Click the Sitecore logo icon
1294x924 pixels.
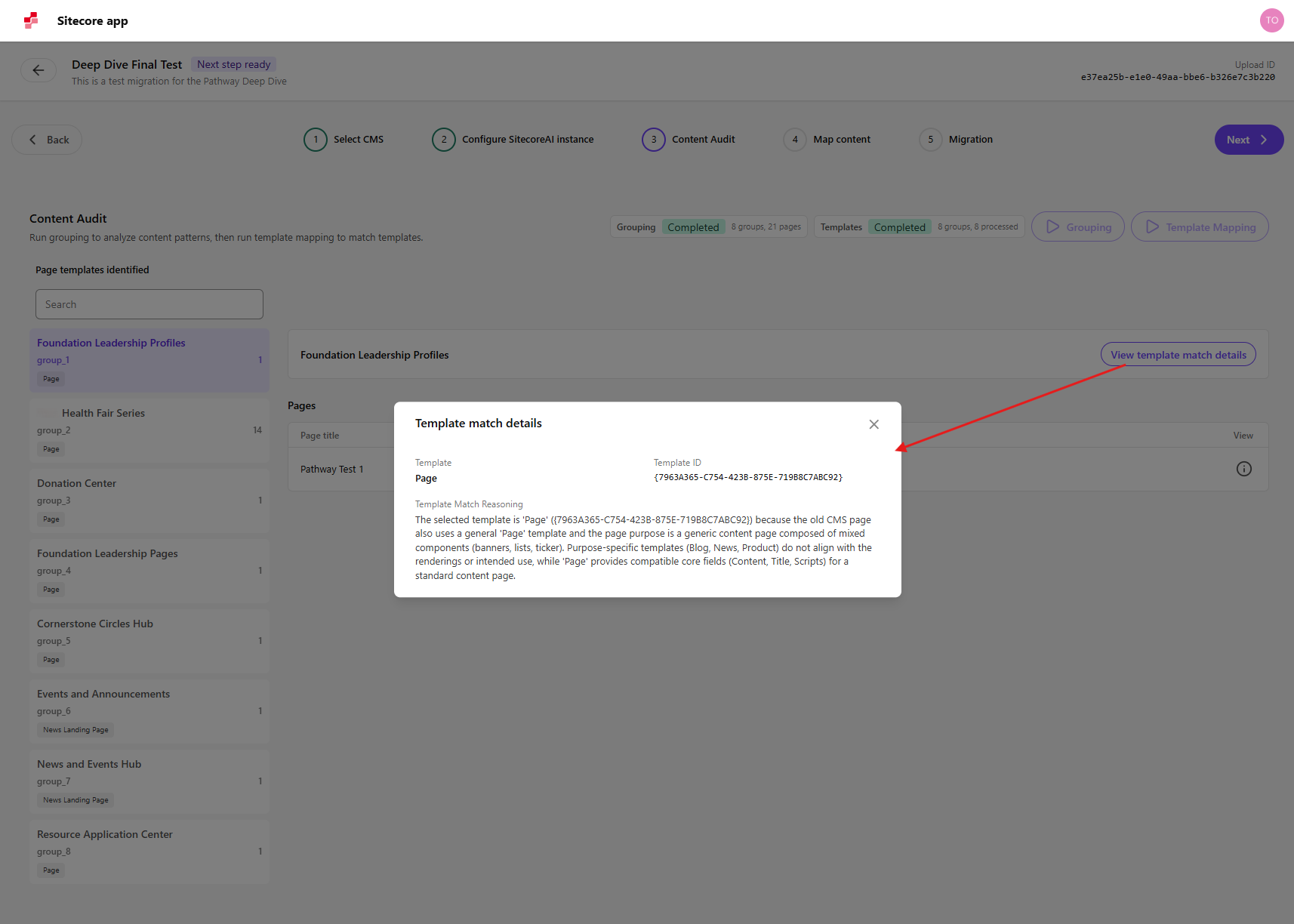click(30, 20)
